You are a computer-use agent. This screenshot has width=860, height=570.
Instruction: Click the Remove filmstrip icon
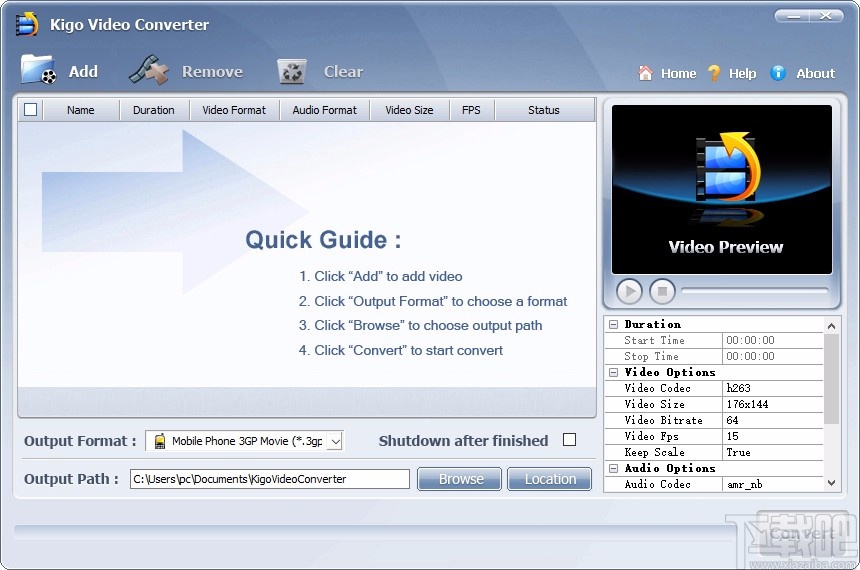click(149, 70)
